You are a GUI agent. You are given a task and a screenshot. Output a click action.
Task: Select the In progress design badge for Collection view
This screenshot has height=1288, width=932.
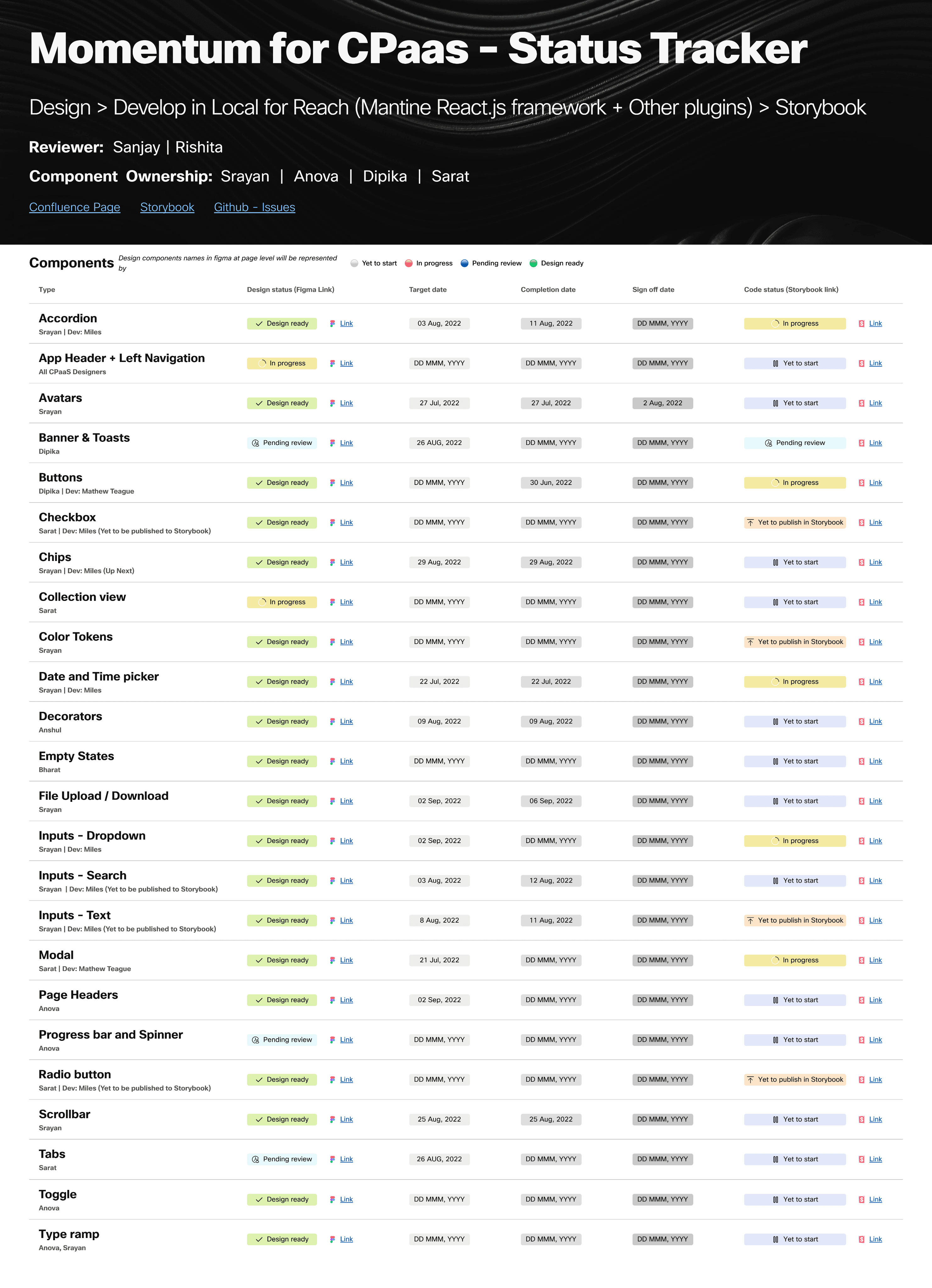pos(282,602)
